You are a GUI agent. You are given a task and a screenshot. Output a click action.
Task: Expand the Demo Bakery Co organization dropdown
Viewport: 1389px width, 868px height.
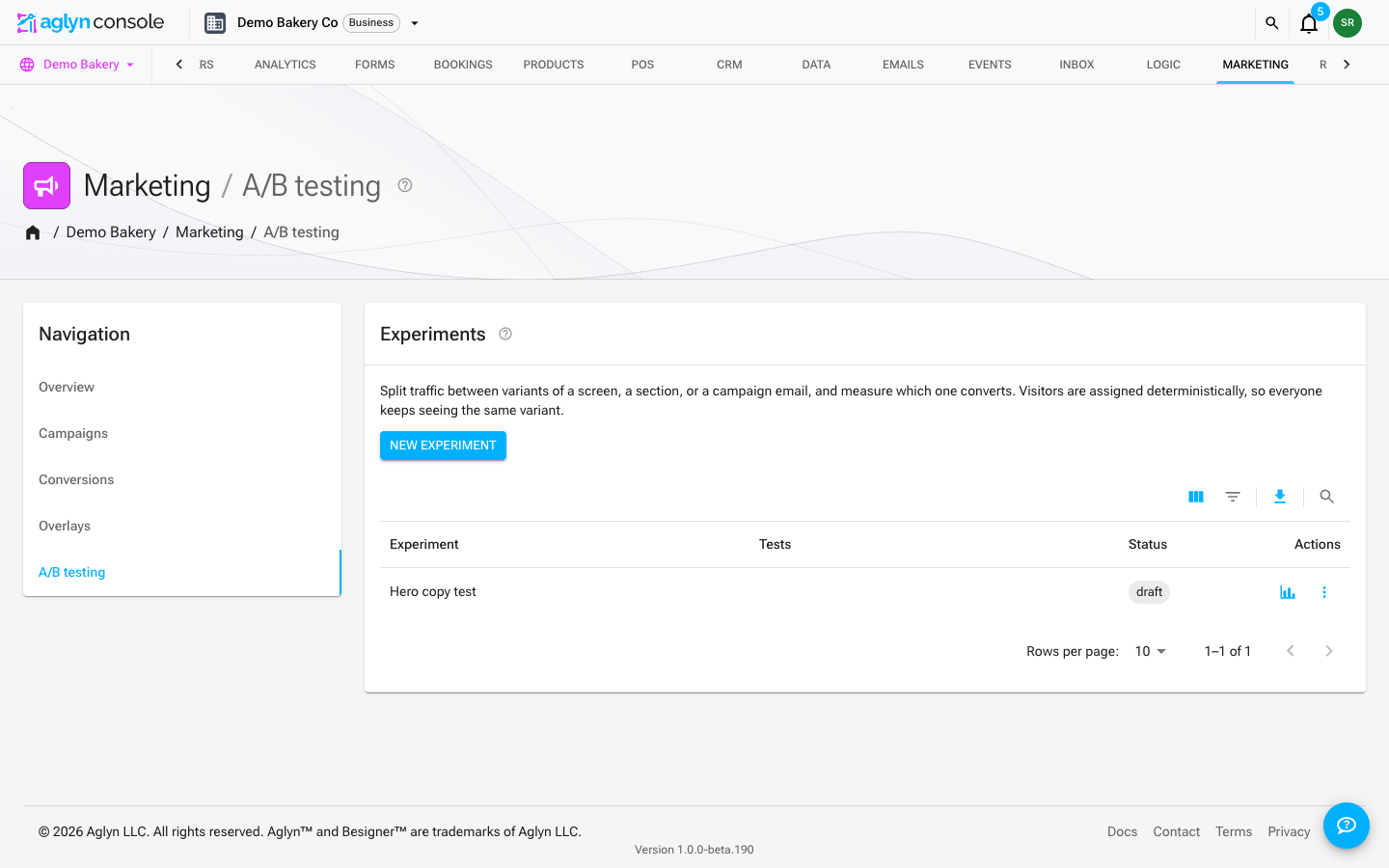coord(415,23)
